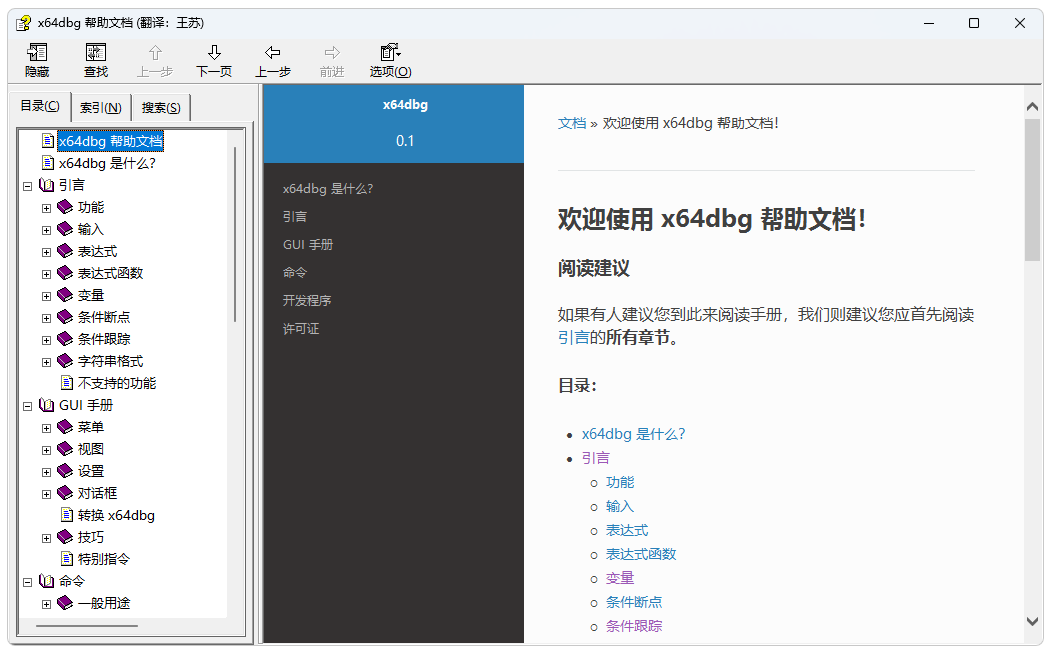1051x653 pixels.
Task: Open the 'x64dbg 是什么?' link in contents list
Action: coord(633,434)
